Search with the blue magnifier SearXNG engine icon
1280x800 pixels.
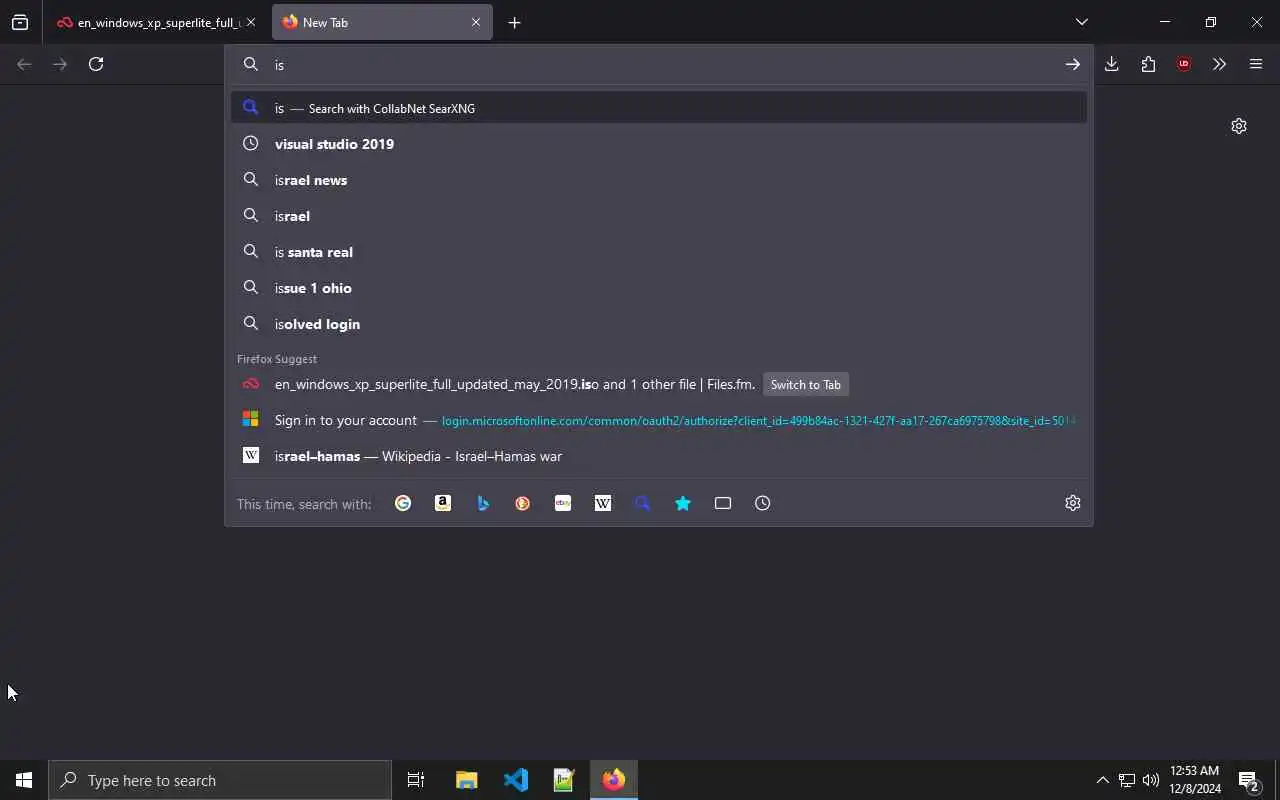click(x=643, y=503)
